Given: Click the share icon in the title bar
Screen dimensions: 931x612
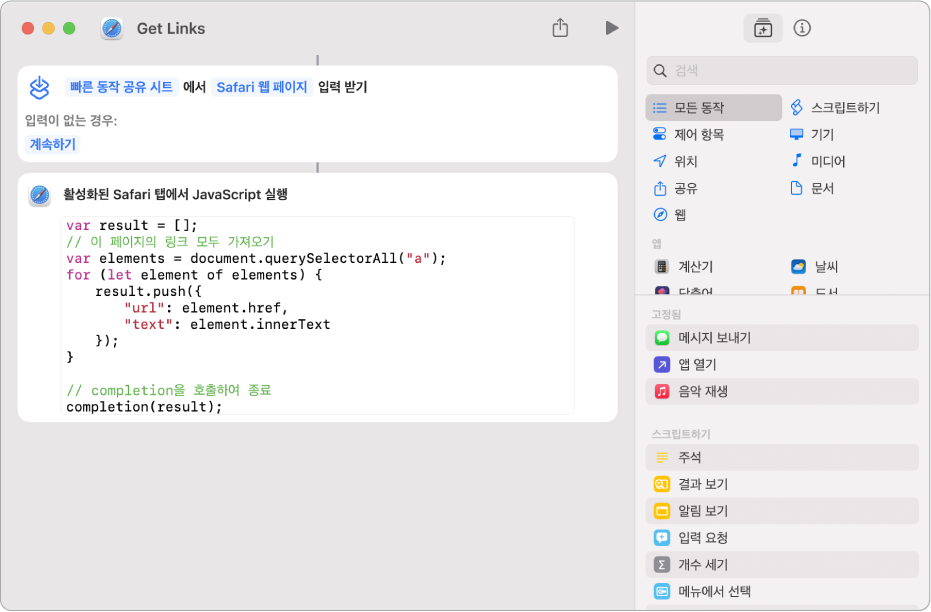Looking at the screenshot, I should tap(560, 28).
